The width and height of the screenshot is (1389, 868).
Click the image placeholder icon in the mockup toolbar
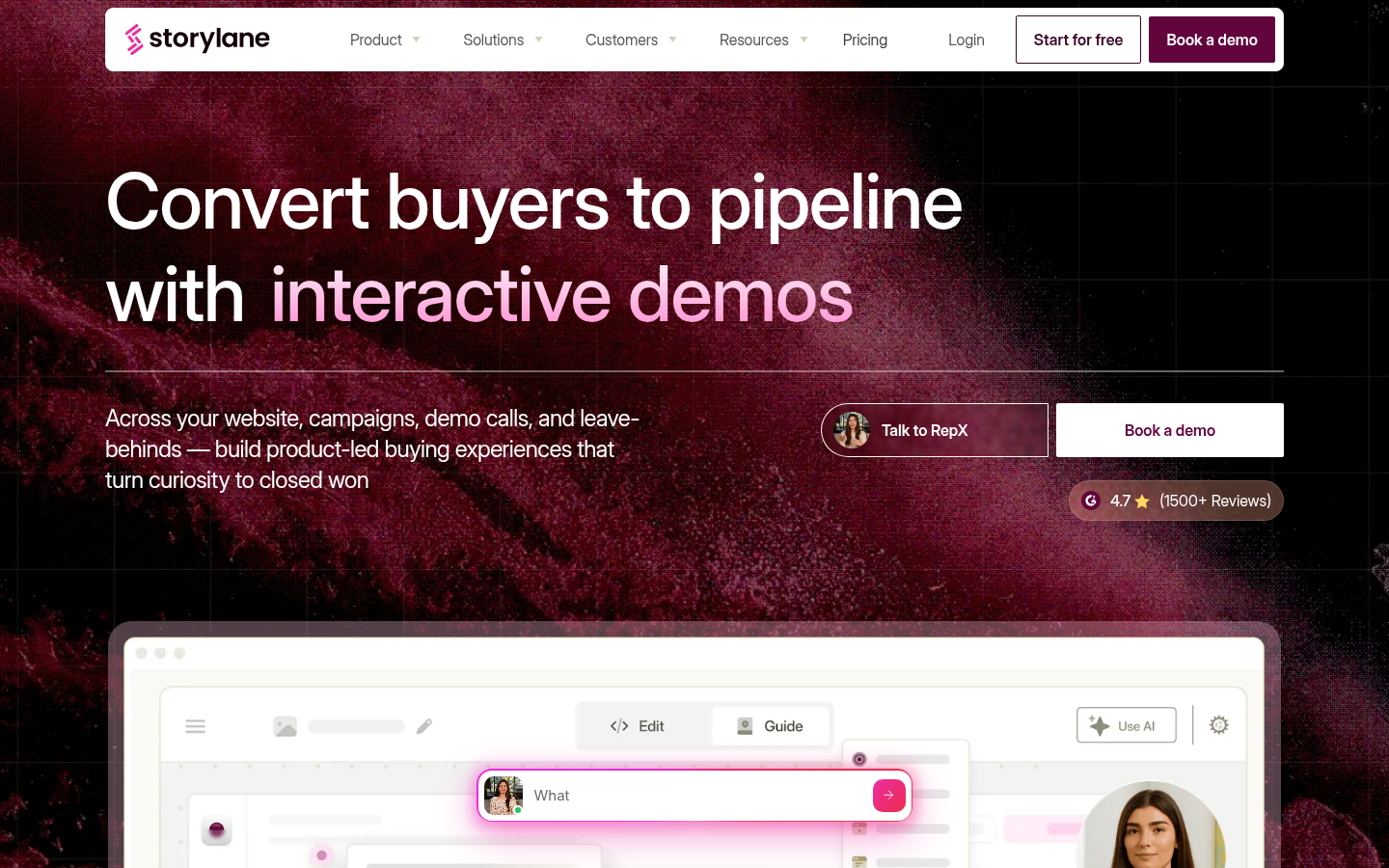pyautogui.click(x=285, y=726)
